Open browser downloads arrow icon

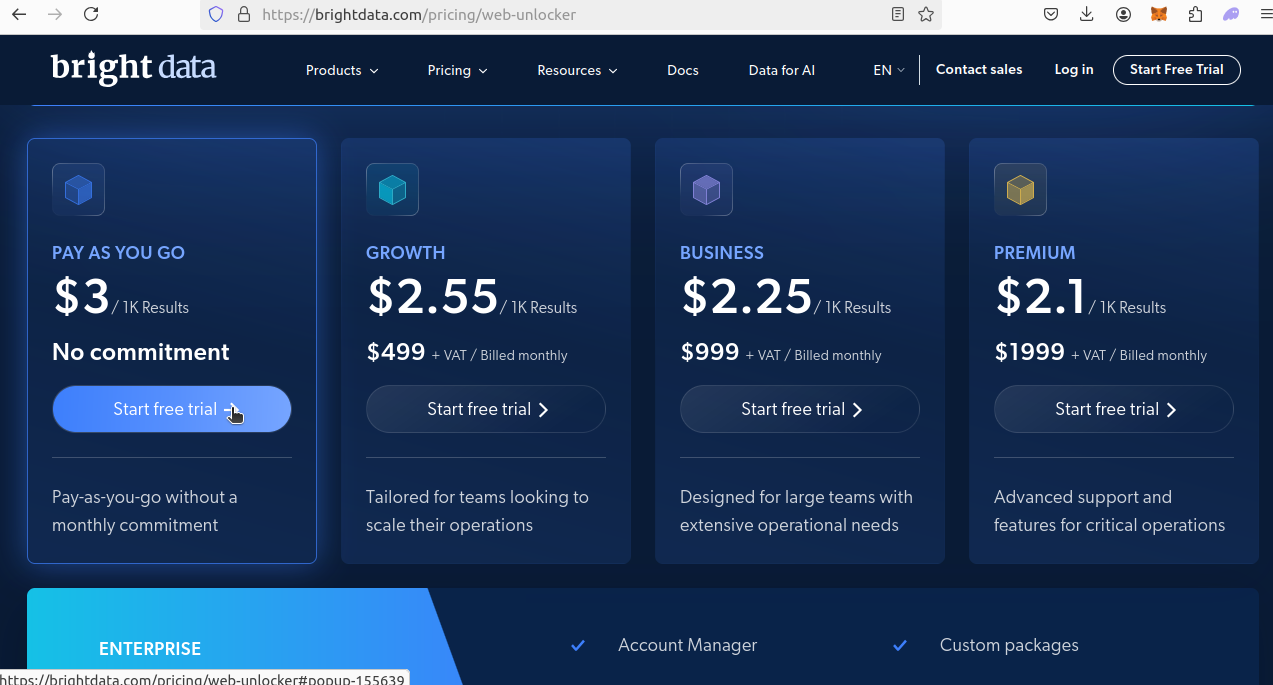(x=1087, y=14)
